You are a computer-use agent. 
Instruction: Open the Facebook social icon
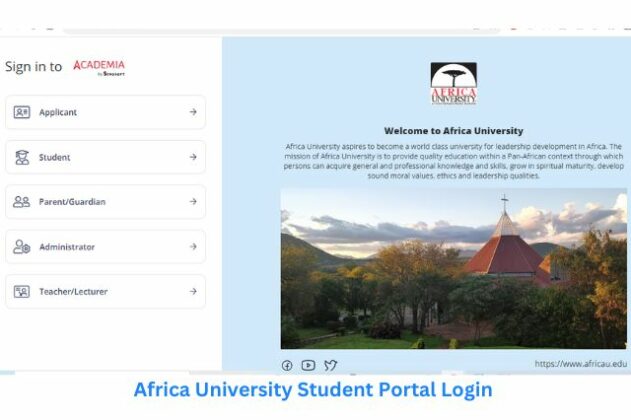[287, 365]
